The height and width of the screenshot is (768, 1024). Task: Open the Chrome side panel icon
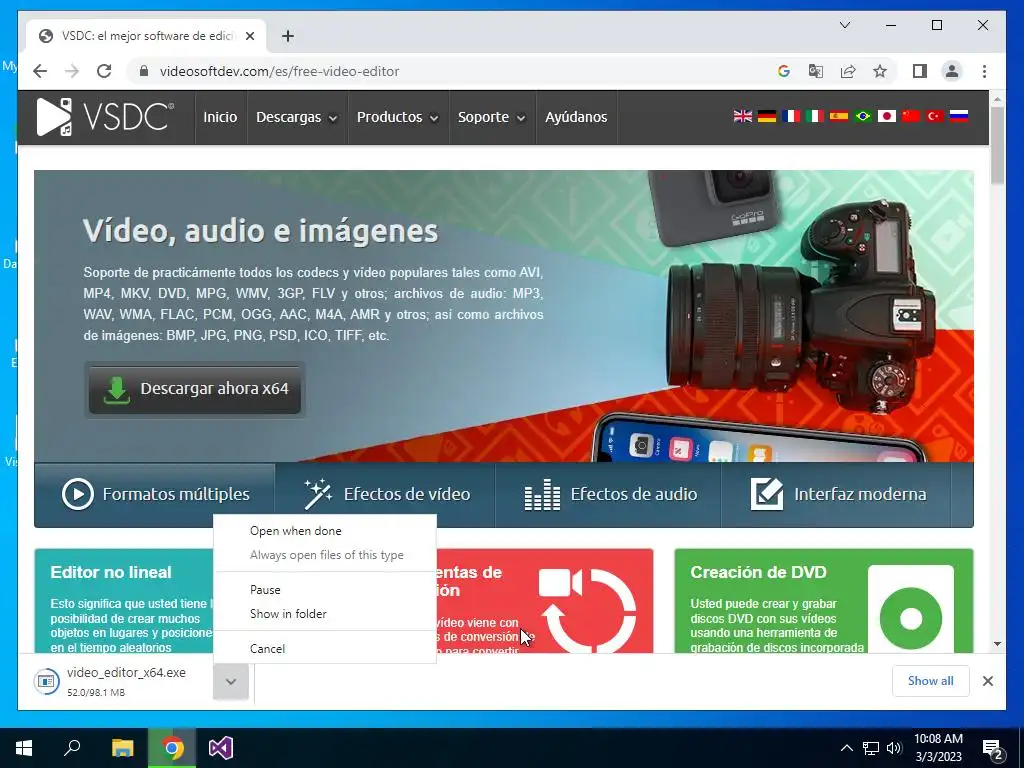[920, 71]
